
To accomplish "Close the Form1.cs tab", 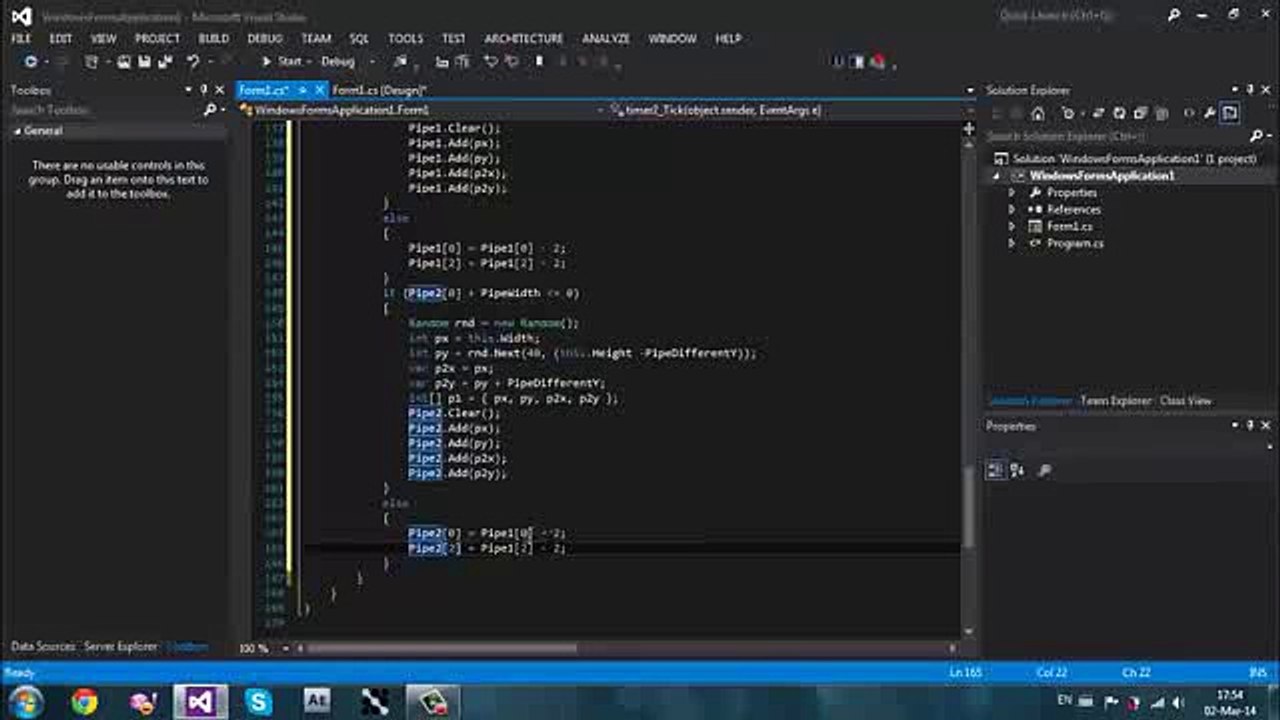I will point(319,90).
